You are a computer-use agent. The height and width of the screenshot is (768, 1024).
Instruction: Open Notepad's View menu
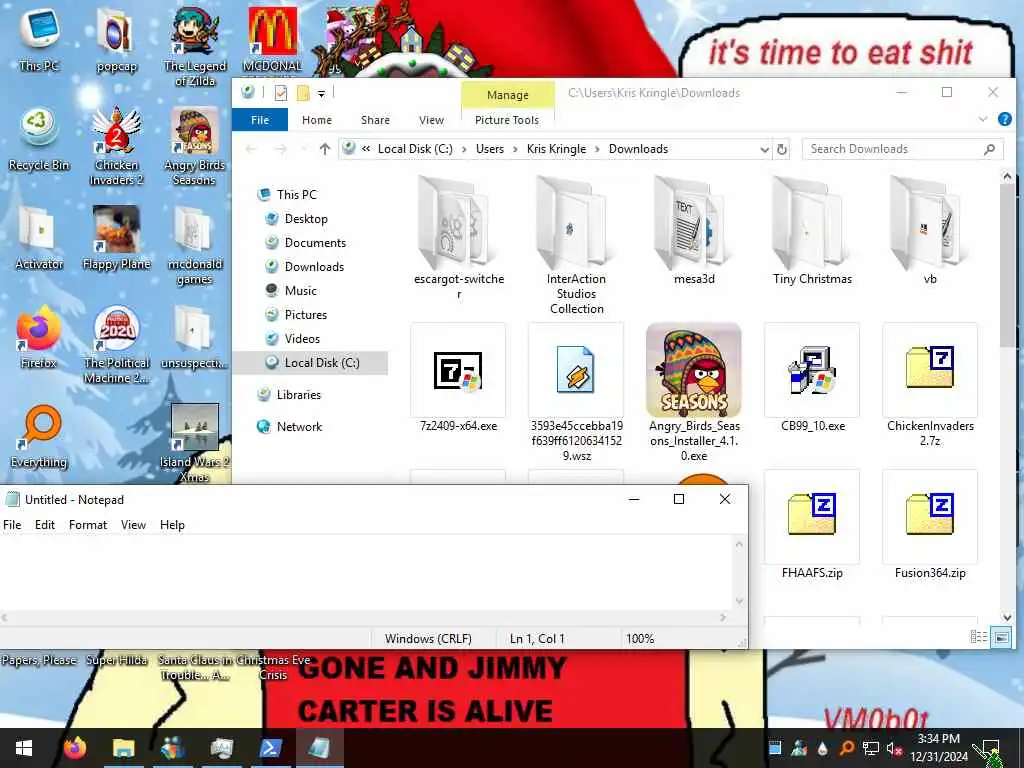133,525
